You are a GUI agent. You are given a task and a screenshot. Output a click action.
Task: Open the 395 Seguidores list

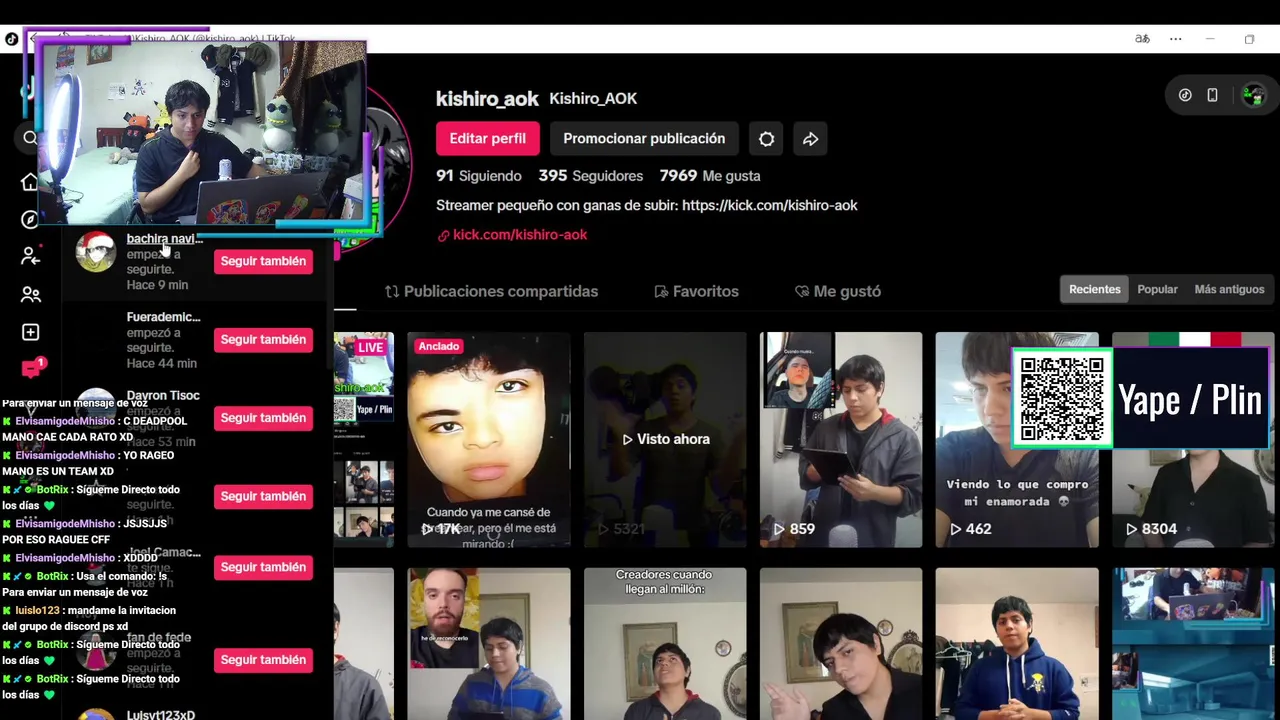pyautogui.click(x=590, y=176)
